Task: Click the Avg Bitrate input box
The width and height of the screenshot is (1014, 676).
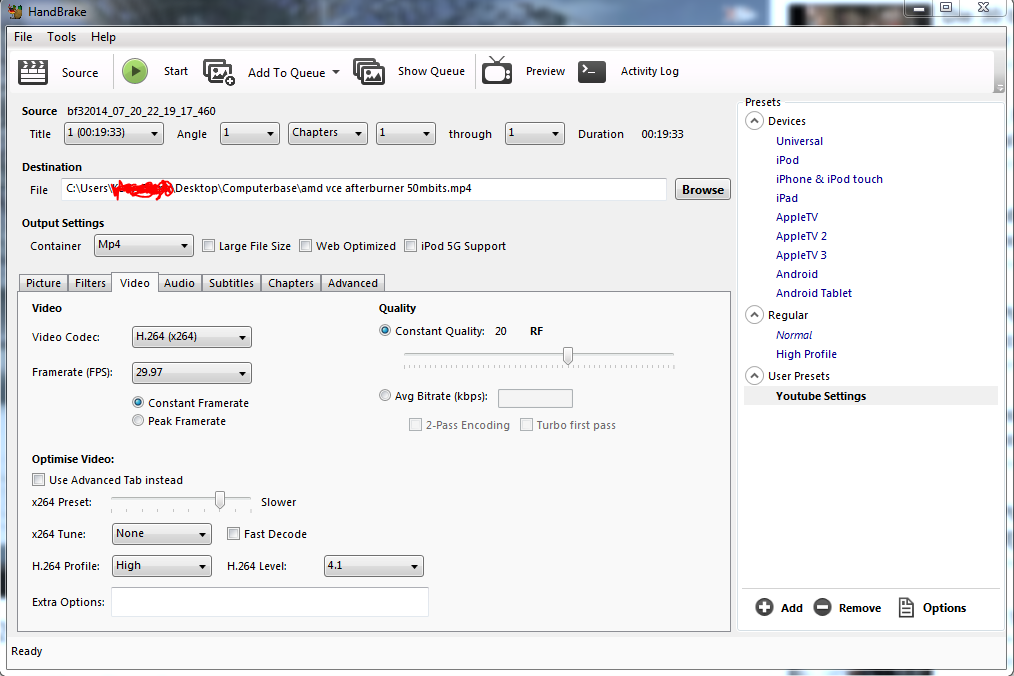Action: coord(535,398)
